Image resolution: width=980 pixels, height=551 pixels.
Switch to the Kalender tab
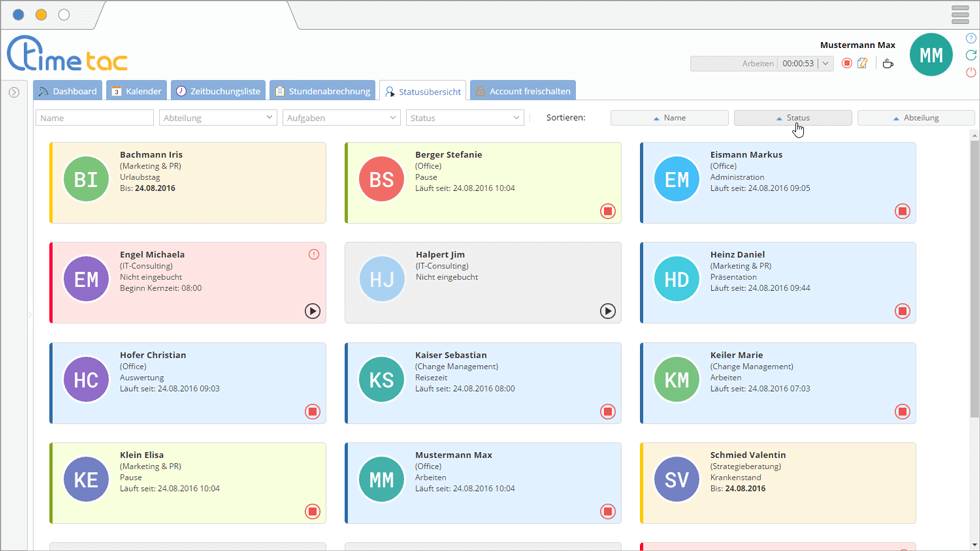coord(136,91)
